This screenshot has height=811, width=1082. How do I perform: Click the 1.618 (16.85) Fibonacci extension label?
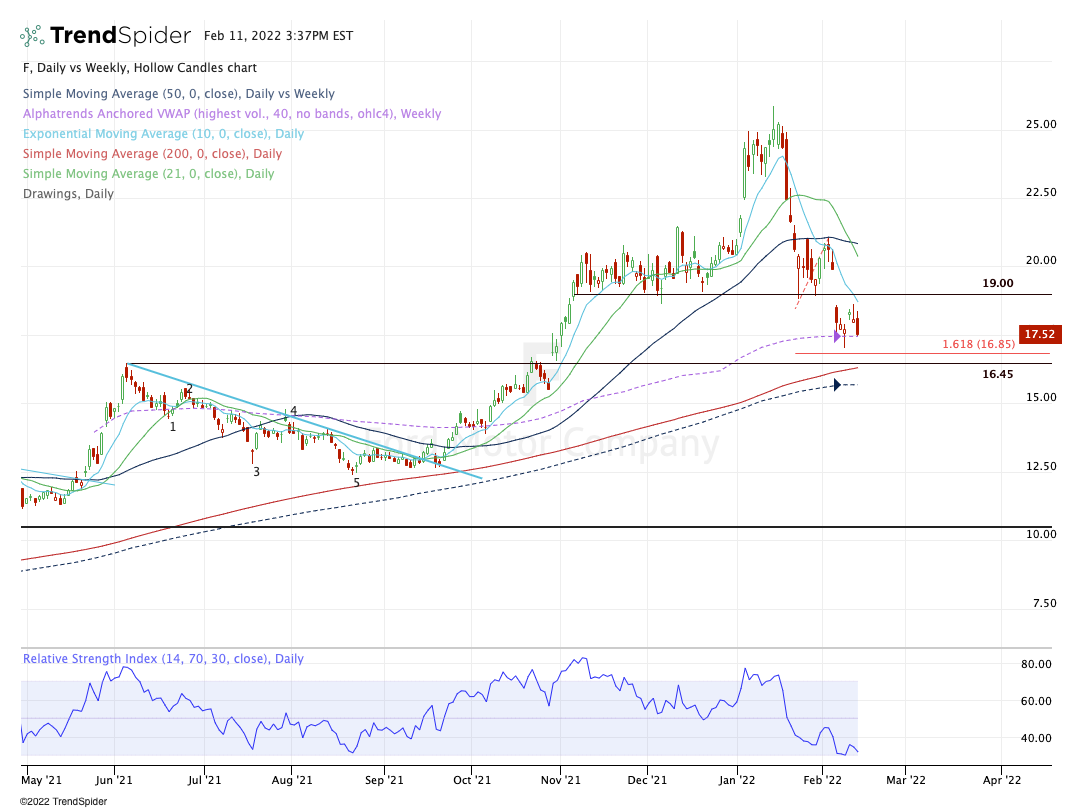tap(979, 344)
